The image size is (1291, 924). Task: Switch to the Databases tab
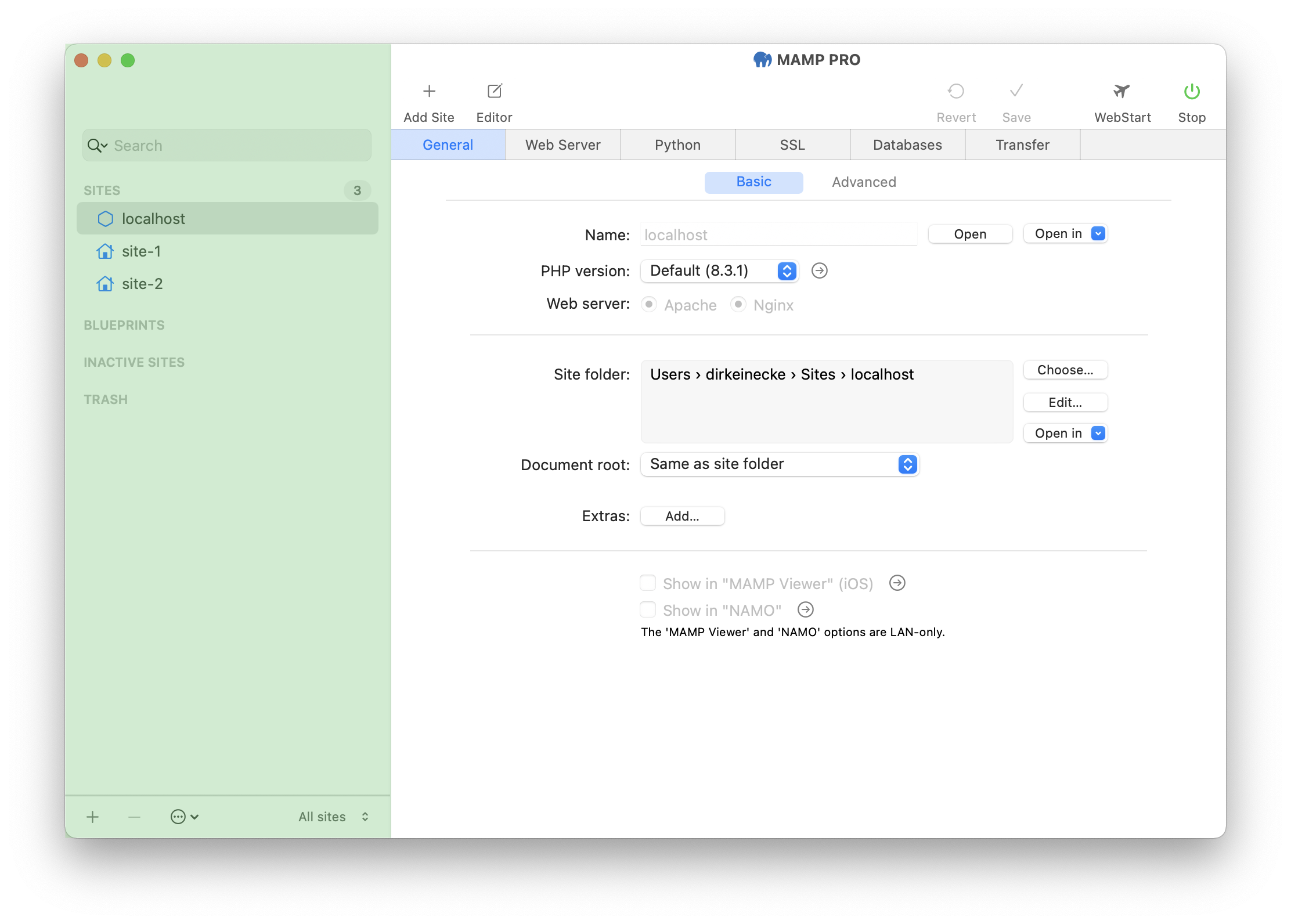click(905, 144)
